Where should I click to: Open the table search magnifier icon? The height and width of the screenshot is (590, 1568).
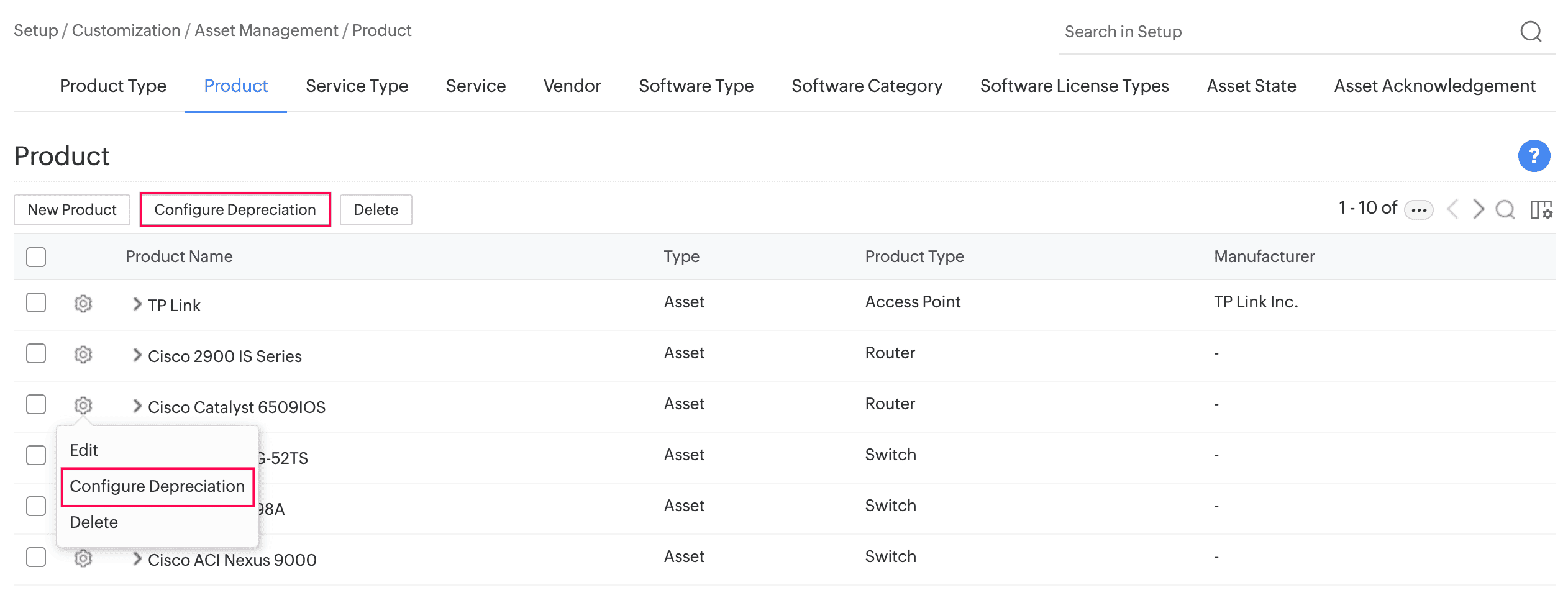pos(1505,209)
